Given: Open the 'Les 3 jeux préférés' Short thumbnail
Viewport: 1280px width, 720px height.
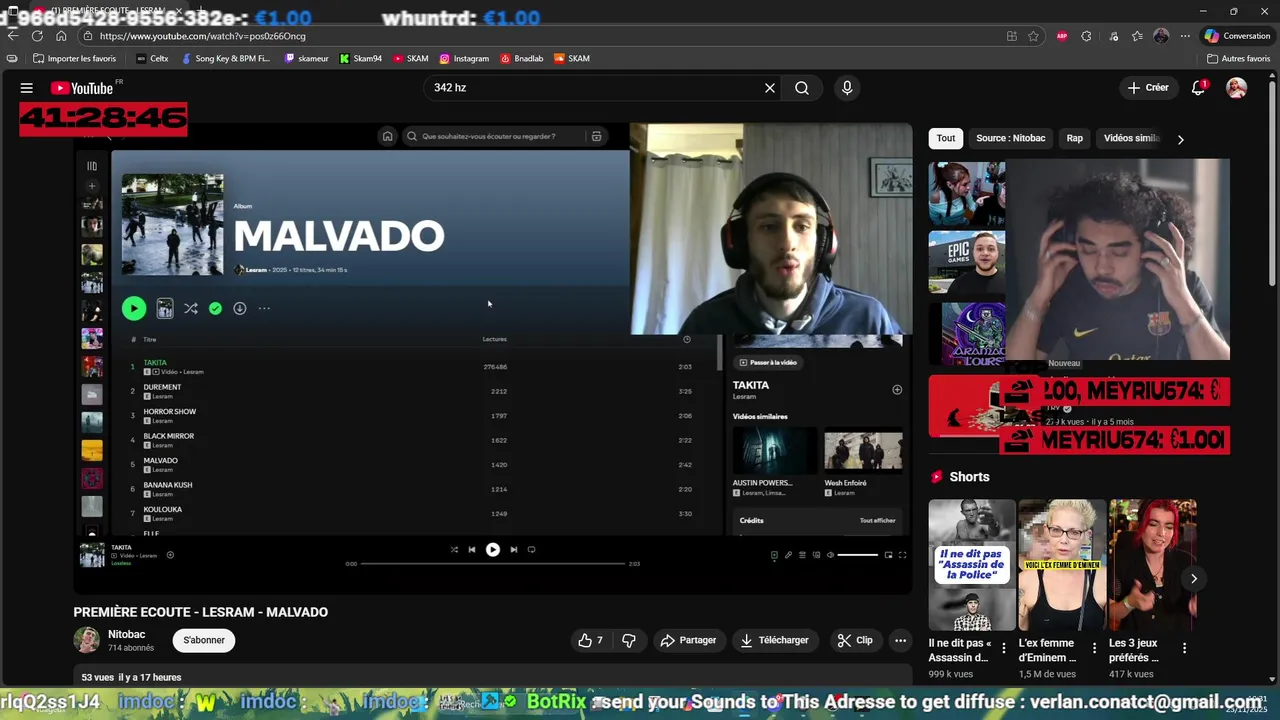Looking at the screenshot, I should (x=1152, y=565).
